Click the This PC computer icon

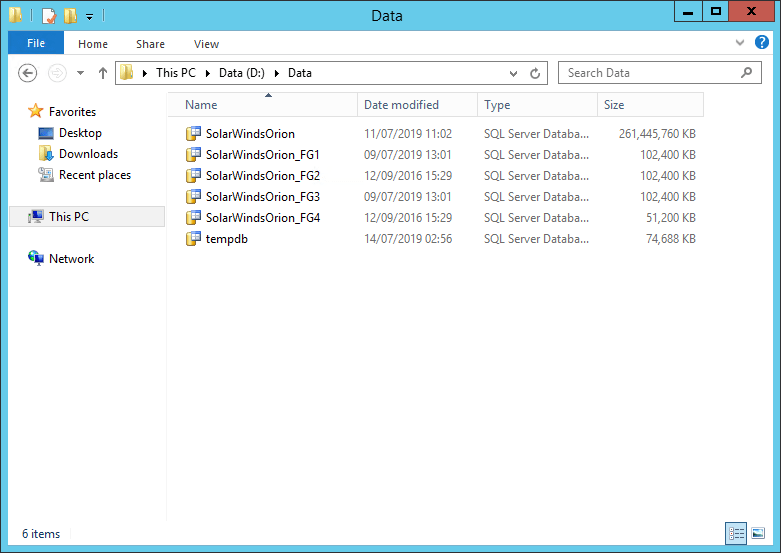pyautogui.click(x=36, y=216)
